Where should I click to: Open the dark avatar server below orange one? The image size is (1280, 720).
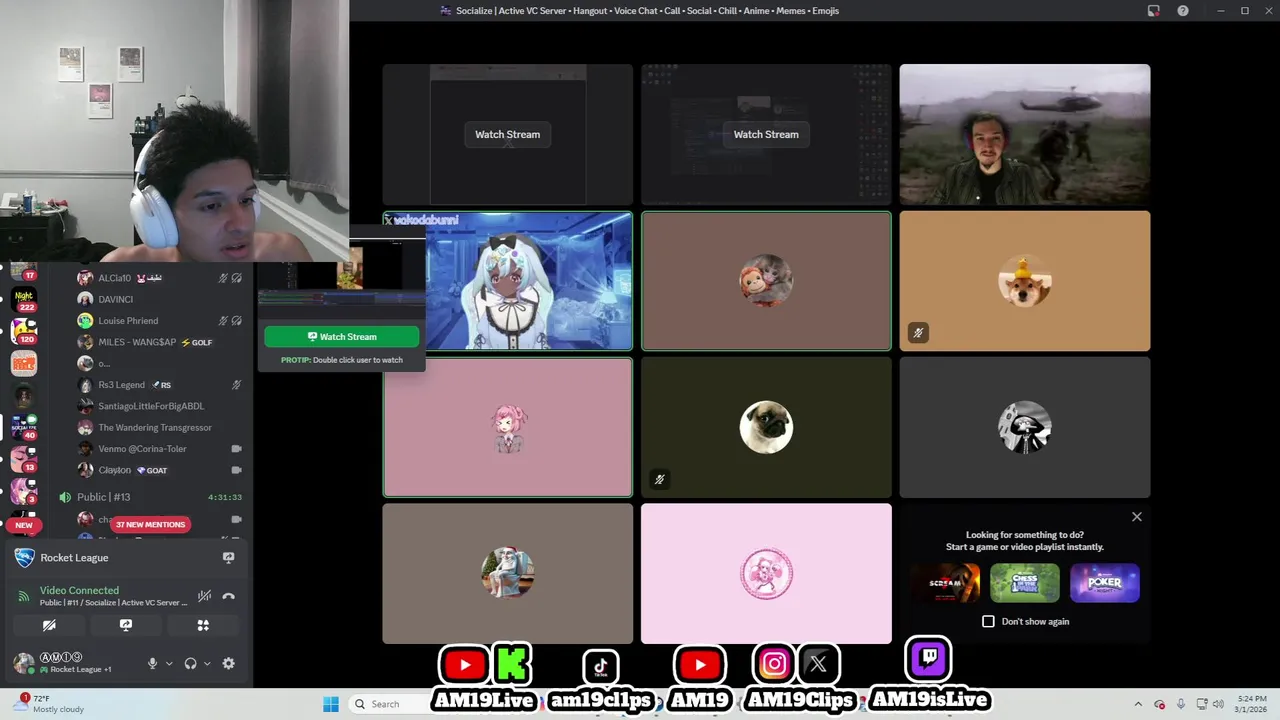pos(24,395)
